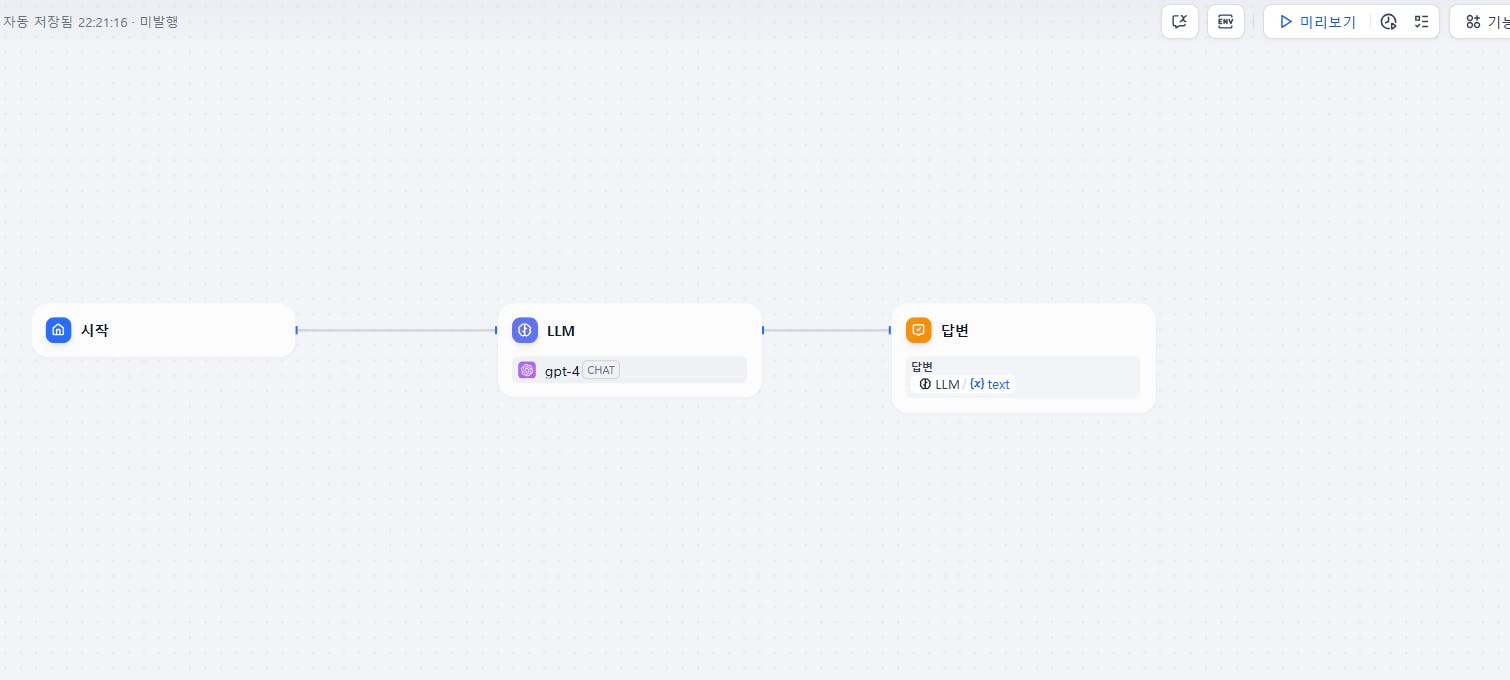Select the 시작 node title
1510x680 pixels.
point(95,330)
